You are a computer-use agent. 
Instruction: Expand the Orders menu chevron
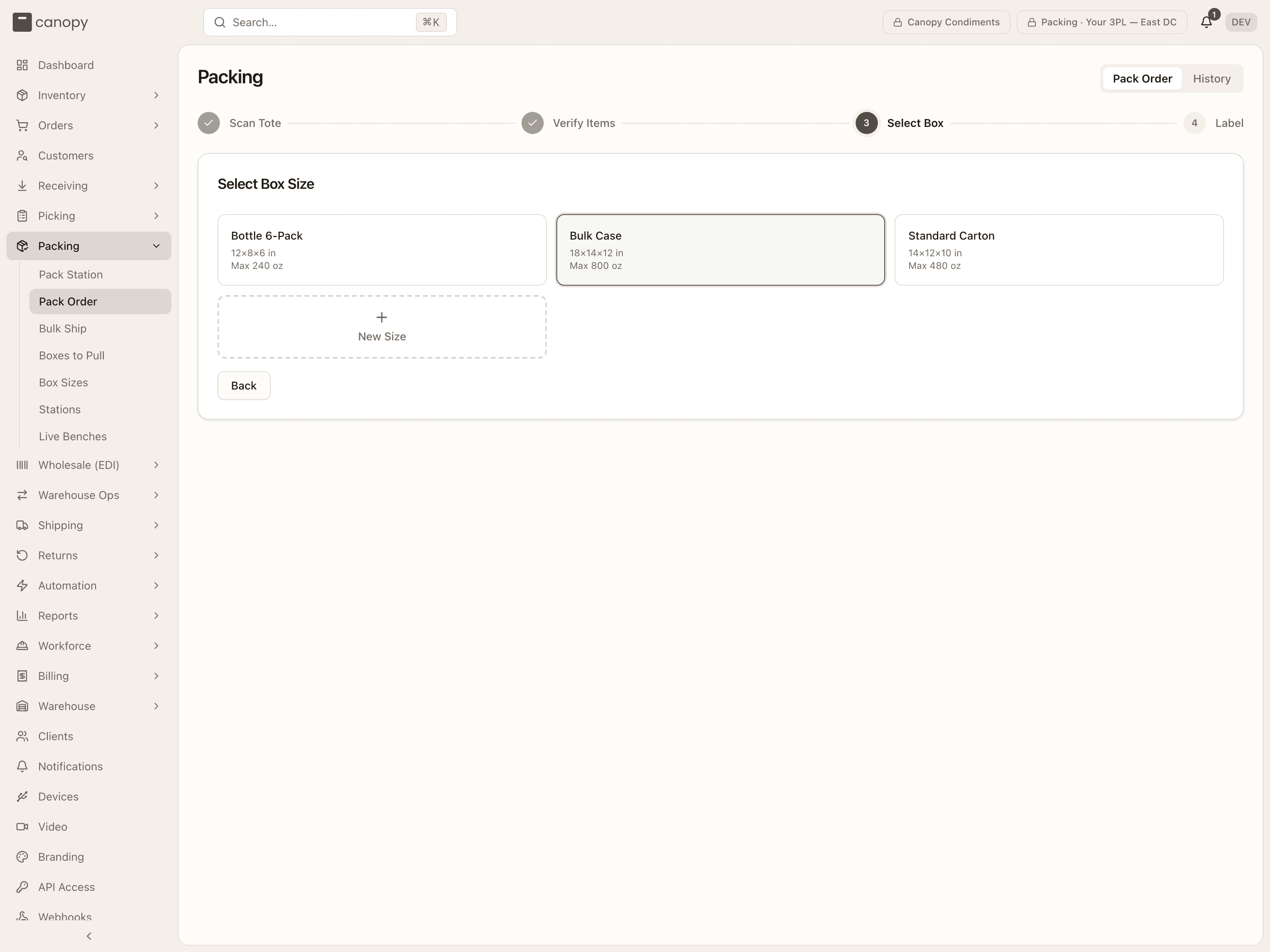(156, 125)
